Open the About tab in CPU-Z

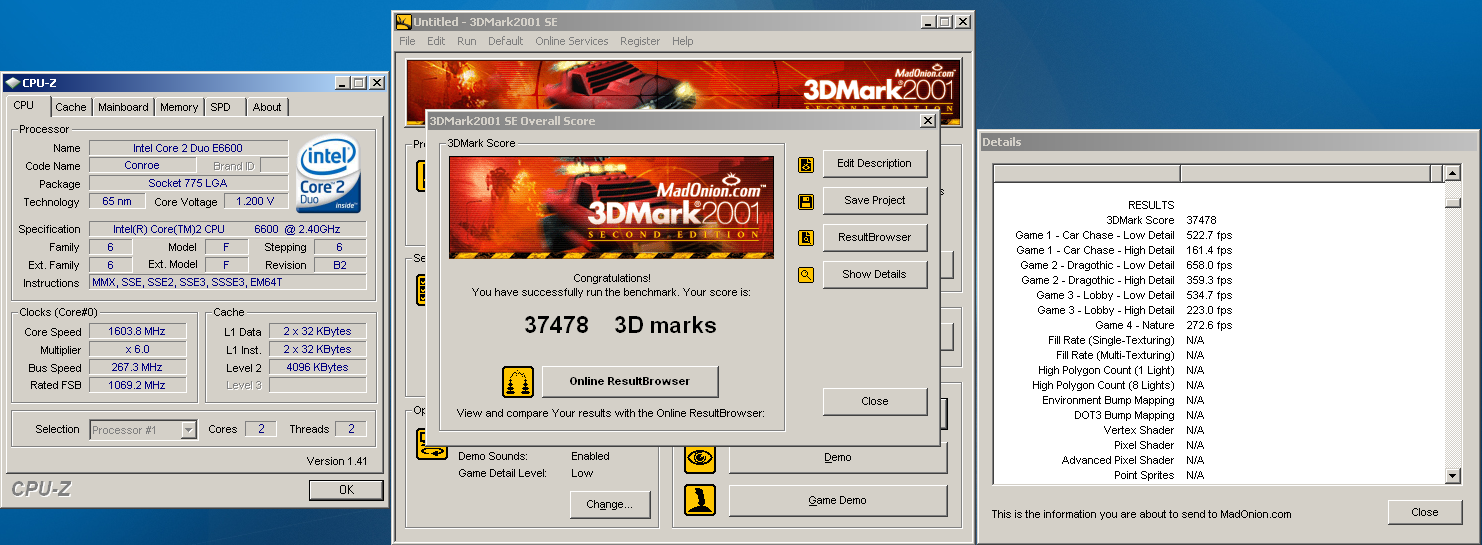pyautogui.click(x=267, y=107)
